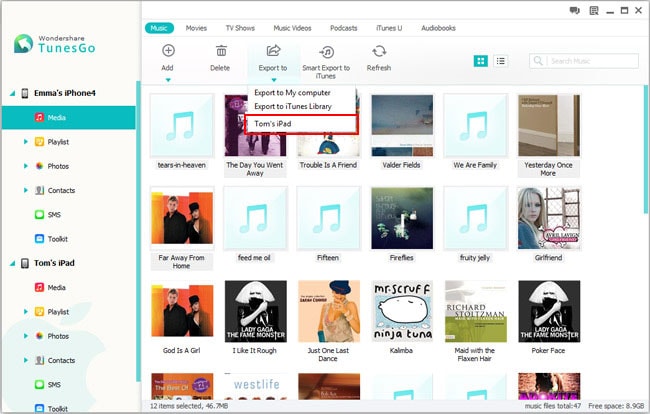Select Media under Emma's iPhone4
The height and width of the screenshot is (414, 650).
[x=69, y=118]
